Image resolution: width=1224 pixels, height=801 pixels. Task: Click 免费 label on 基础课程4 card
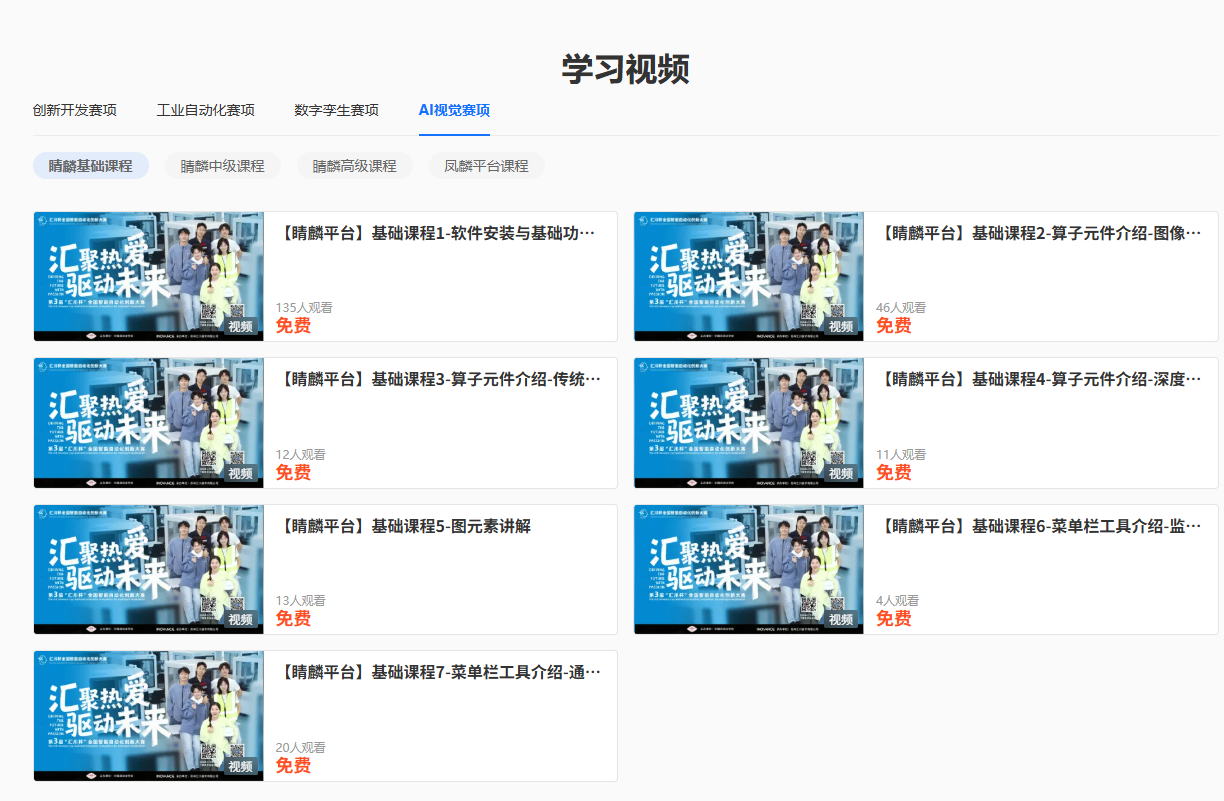click(x=893, y=472)
